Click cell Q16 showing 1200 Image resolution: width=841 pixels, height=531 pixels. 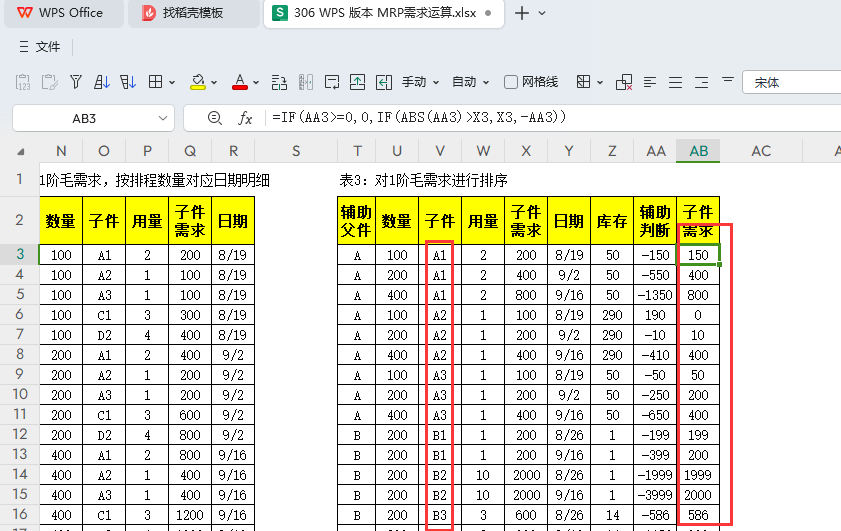pos(190,515)
